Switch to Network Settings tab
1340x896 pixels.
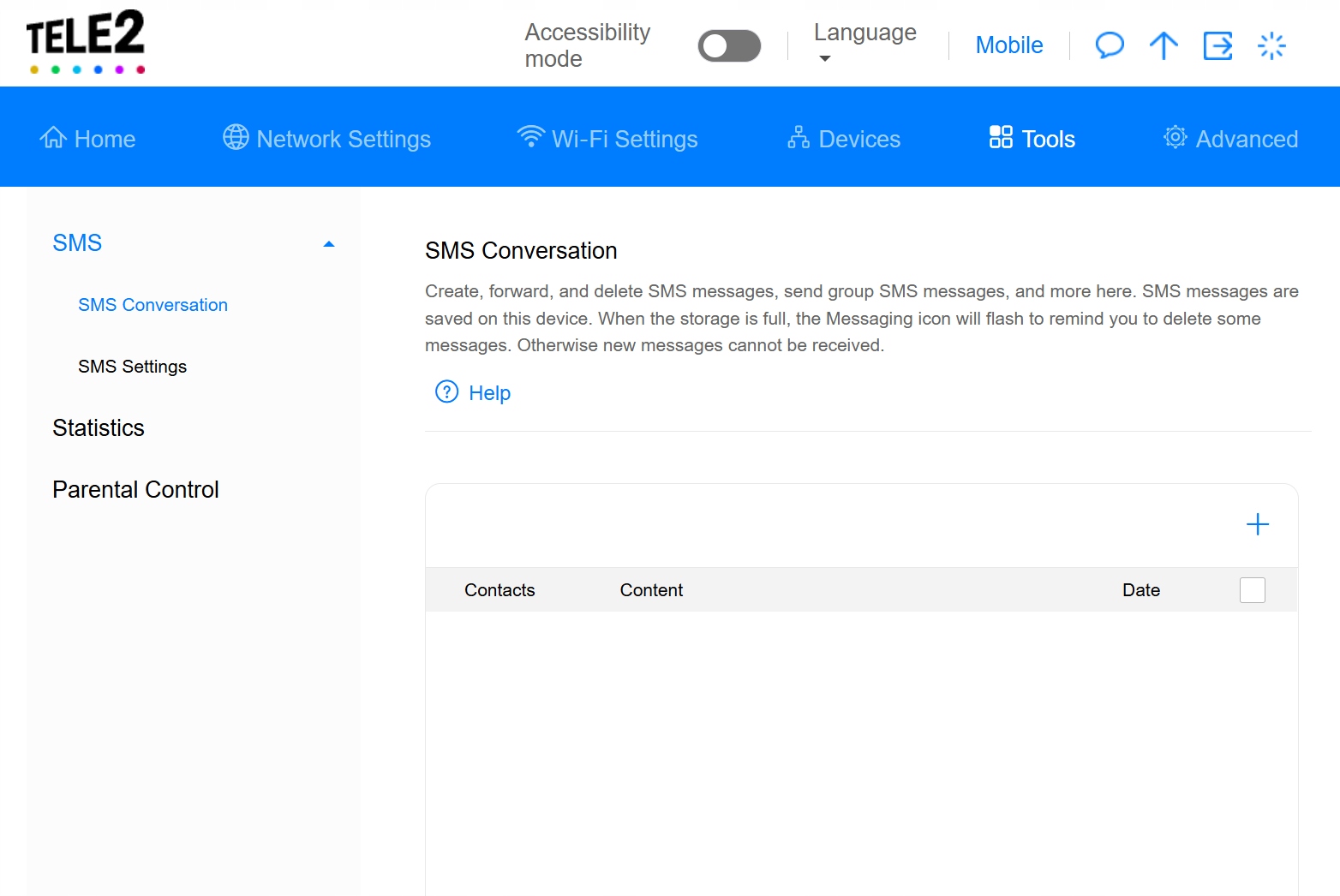326,139
